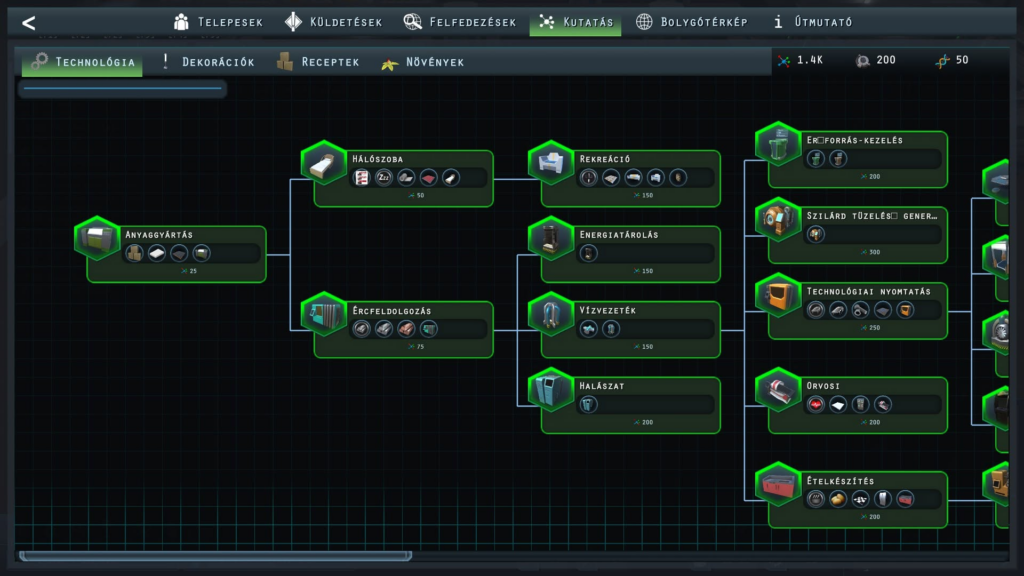
Task: Select the Kutatás tab
Action: click(x=575, y=22)
